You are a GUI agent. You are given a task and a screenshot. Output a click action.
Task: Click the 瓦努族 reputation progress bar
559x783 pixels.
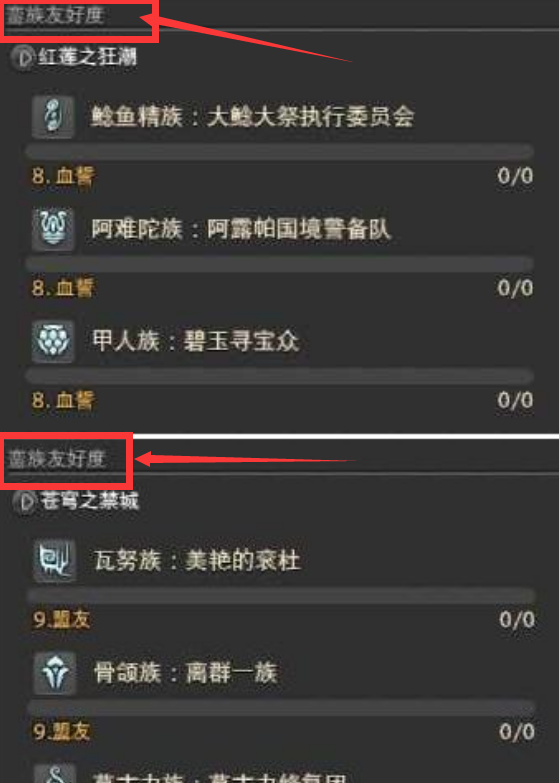281,595
